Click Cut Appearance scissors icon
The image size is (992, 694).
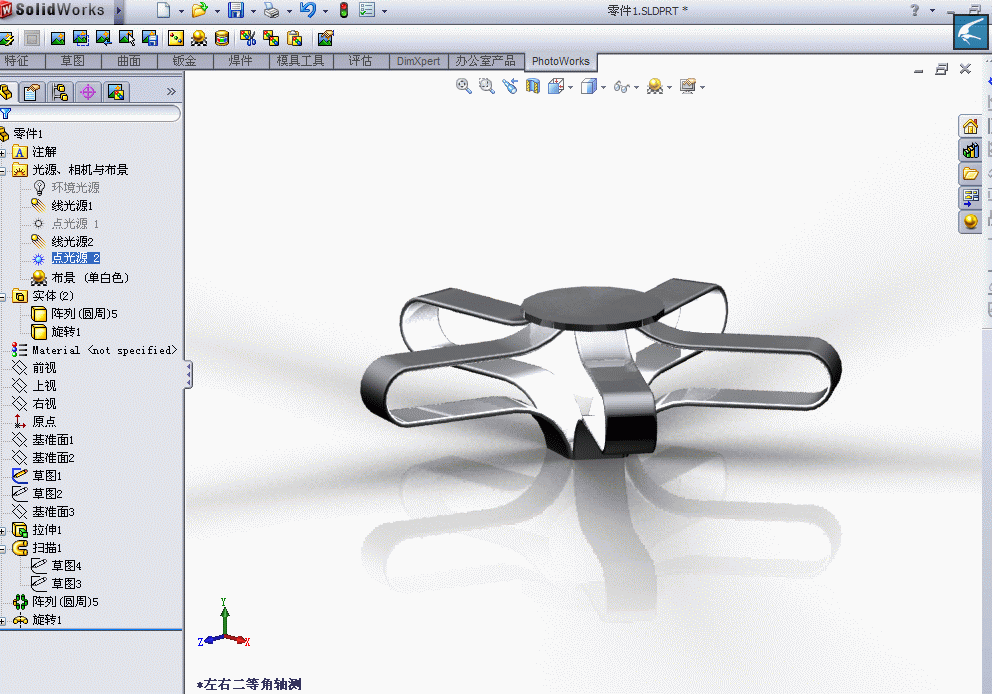[x=248, y=39]
